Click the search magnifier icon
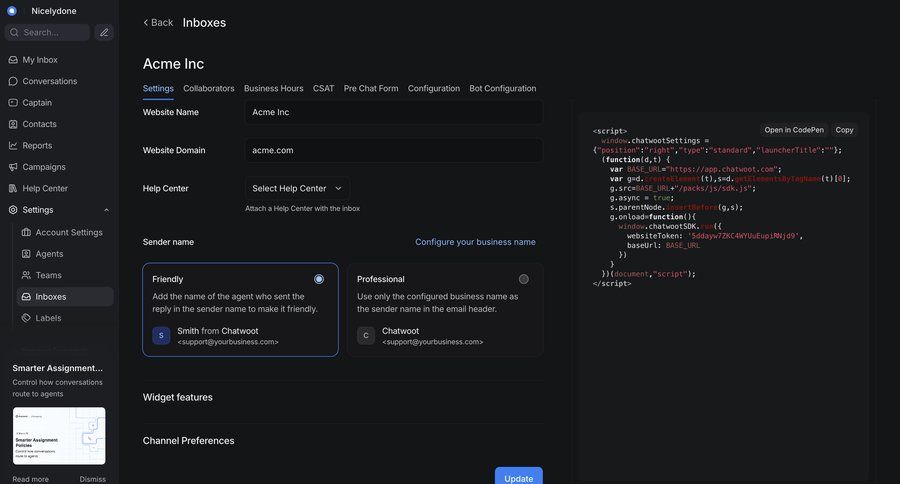900x484 pixels. [x=14, y=33]
